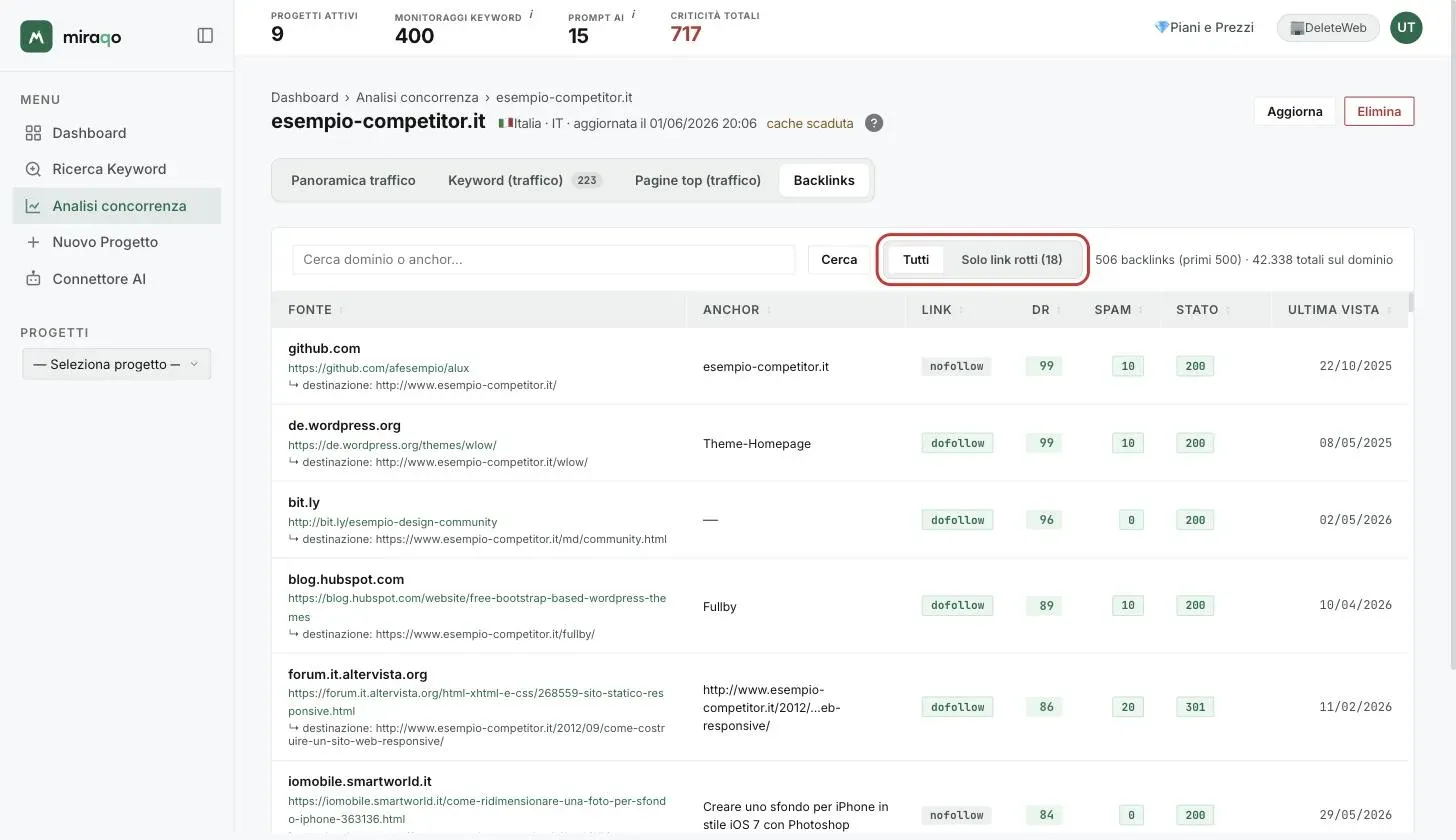The height and width of the screenshot is (840, 1456).
Task: Open Ricerca Keyword in the sidebar
Action: point(117,169)
